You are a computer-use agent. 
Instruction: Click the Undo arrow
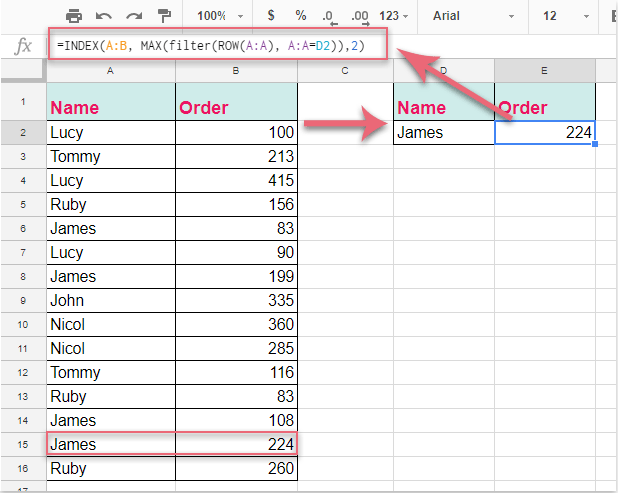pos(104,16)
